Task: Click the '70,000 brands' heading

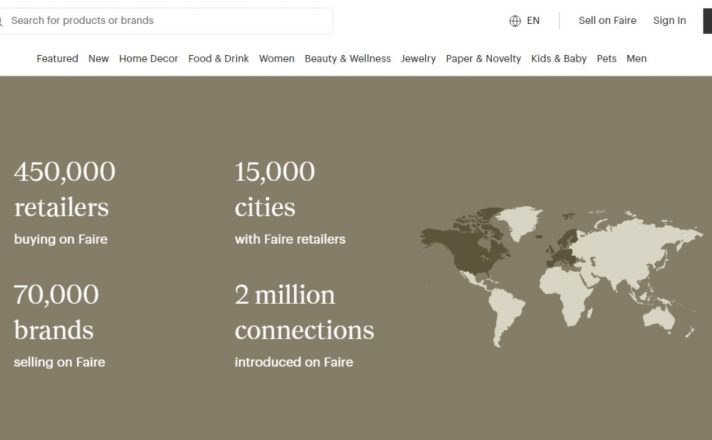Action: (56, 312)
